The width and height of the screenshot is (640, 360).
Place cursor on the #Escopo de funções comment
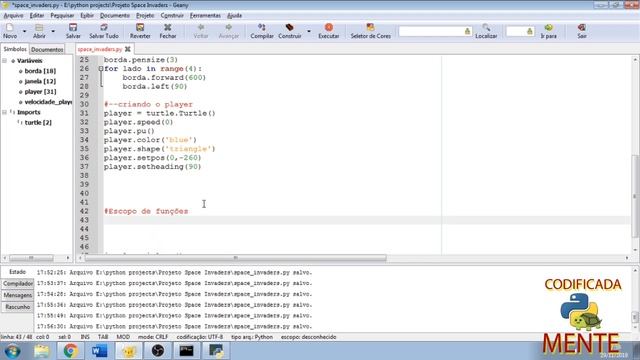[x=146, y=211]
